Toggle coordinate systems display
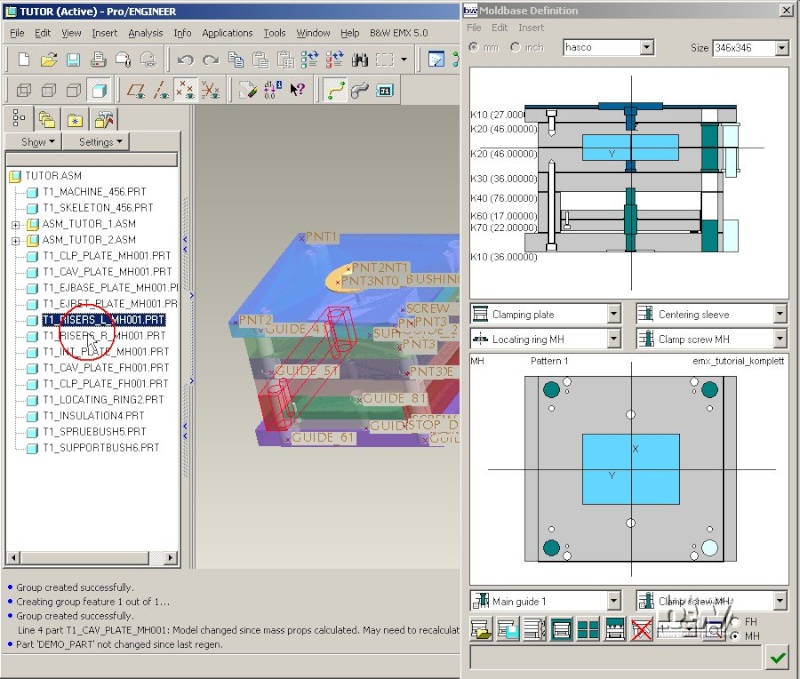800x679 pixels. click(210, 90)
